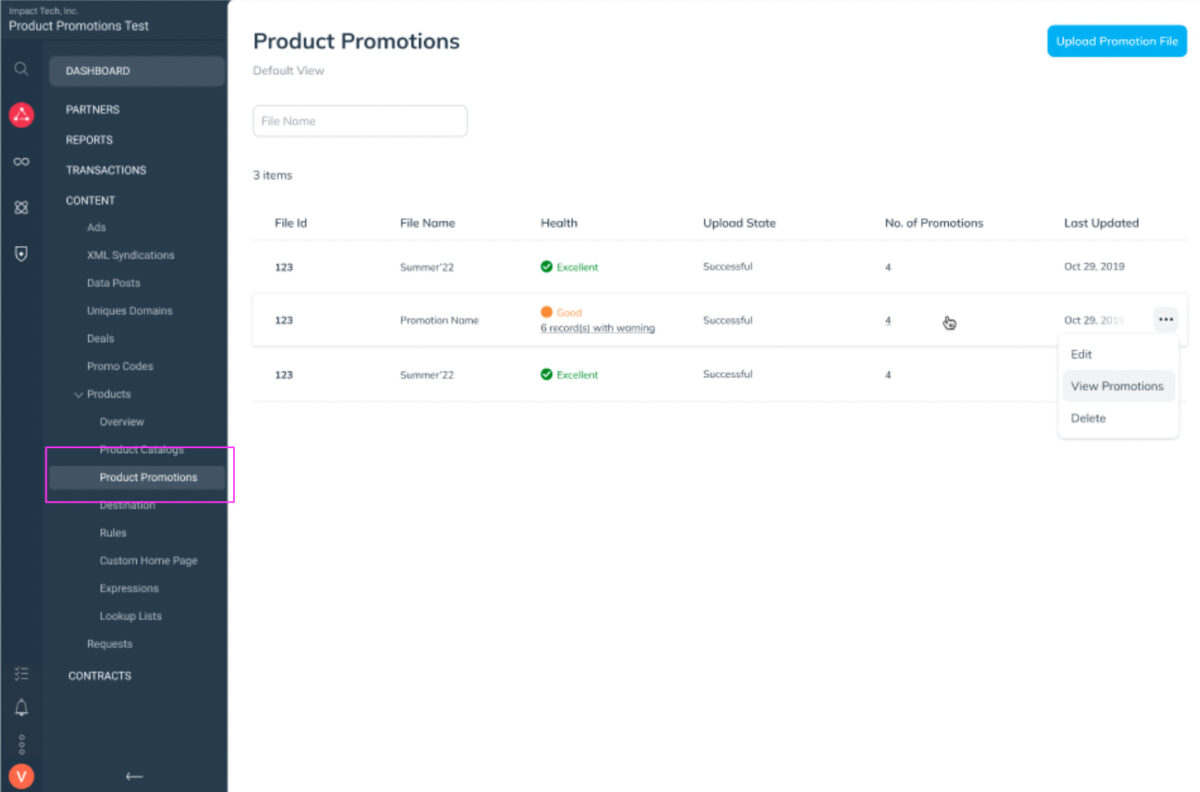The height and width of the screenshot is (792, 1200).
Task: Choose View Promotions from the context menu
Action: coord(1117,386)
